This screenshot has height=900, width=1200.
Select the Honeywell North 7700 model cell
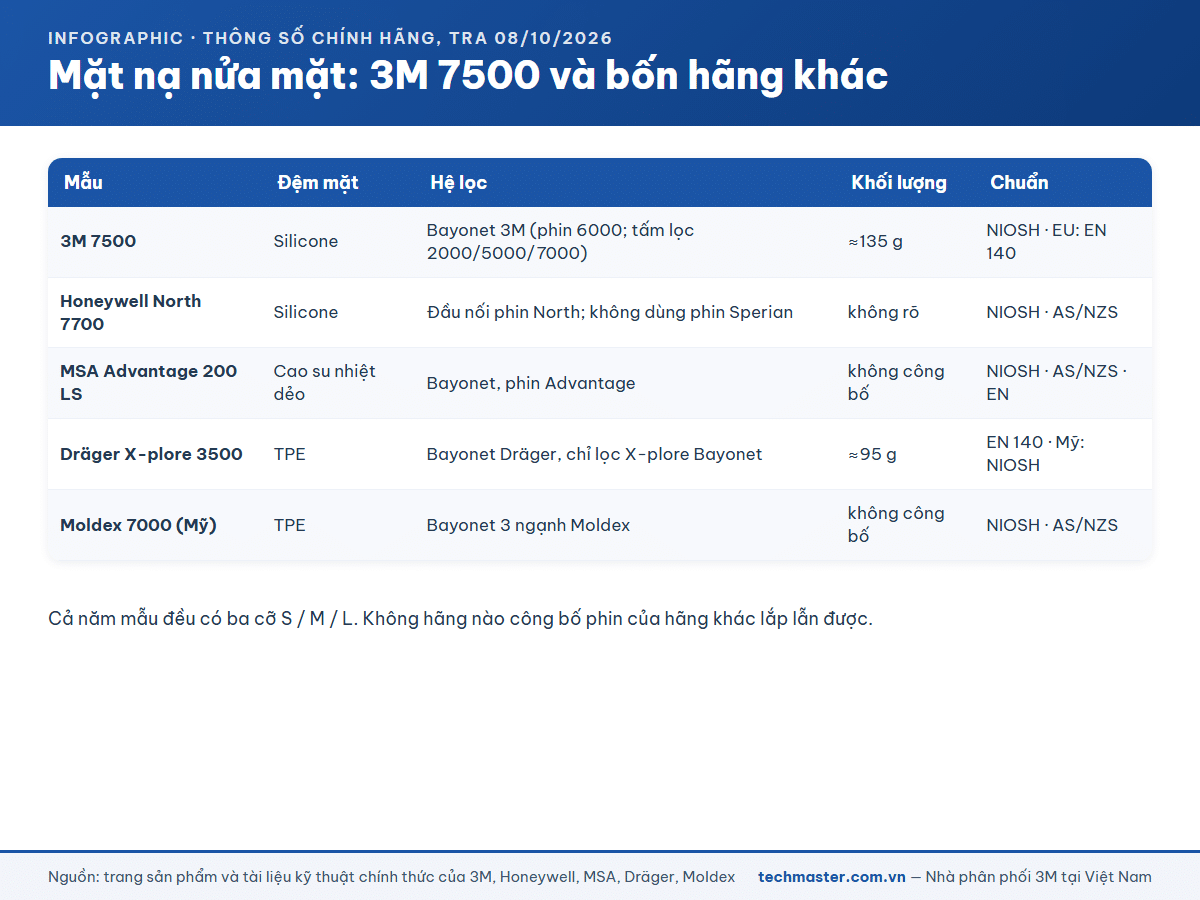(x=131, y=312)
